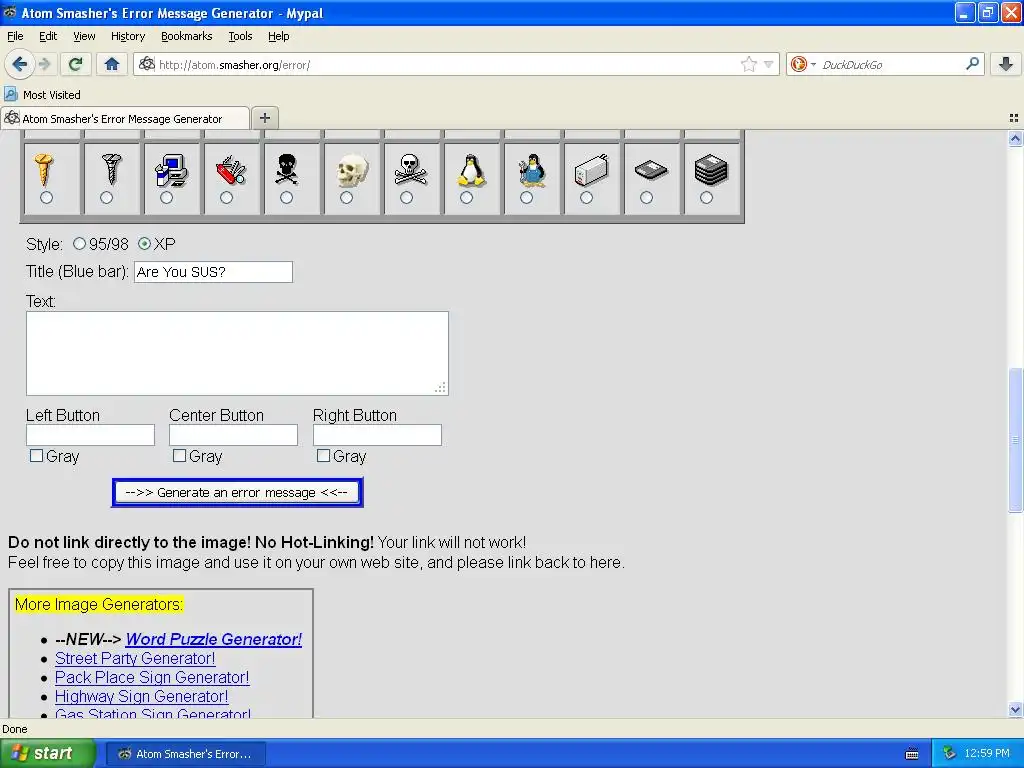Click the Left Button text field

(90, 435)
